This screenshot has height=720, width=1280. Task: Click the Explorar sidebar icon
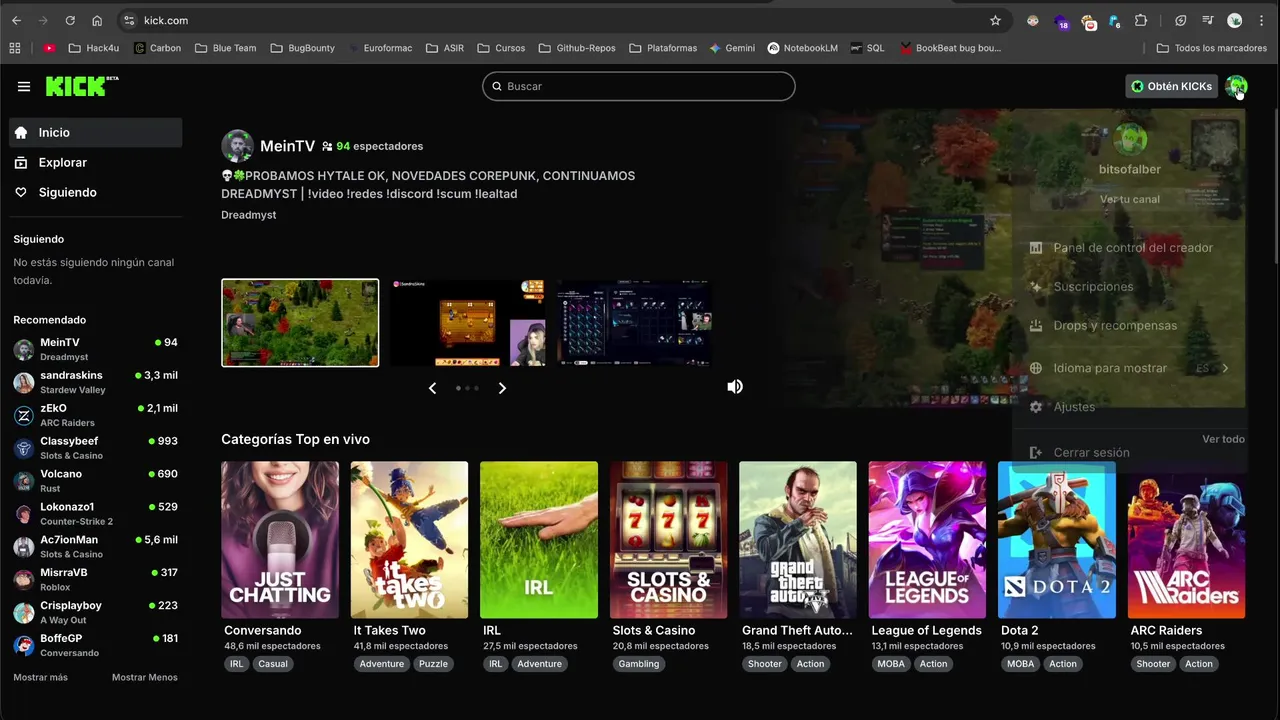pyautogui.click(x=21, y=162)
